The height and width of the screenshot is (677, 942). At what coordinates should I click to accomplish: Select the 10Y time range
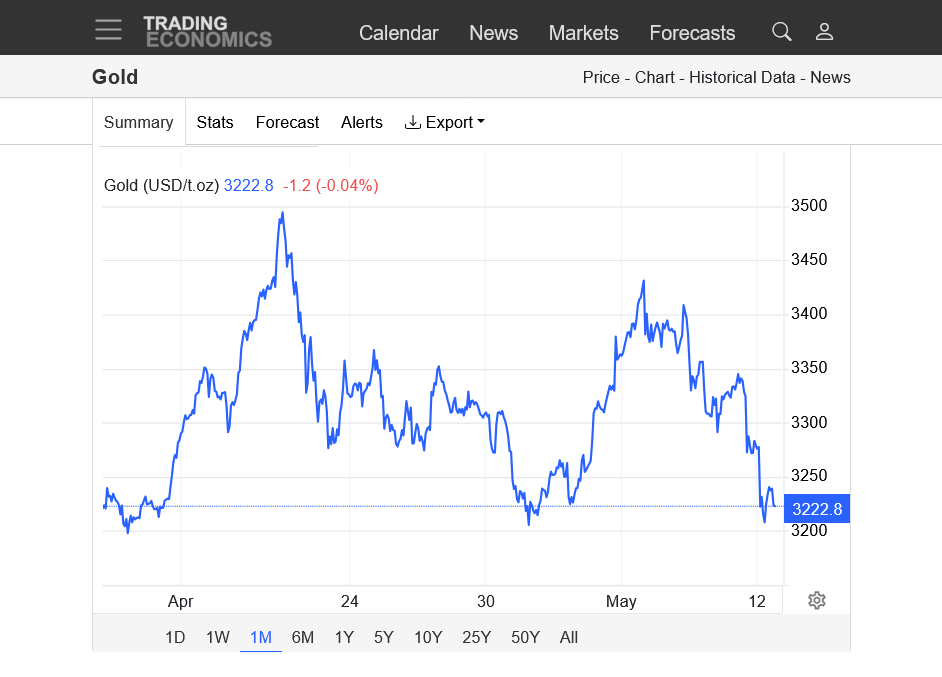pyautogui.click(x=428, y=637)
